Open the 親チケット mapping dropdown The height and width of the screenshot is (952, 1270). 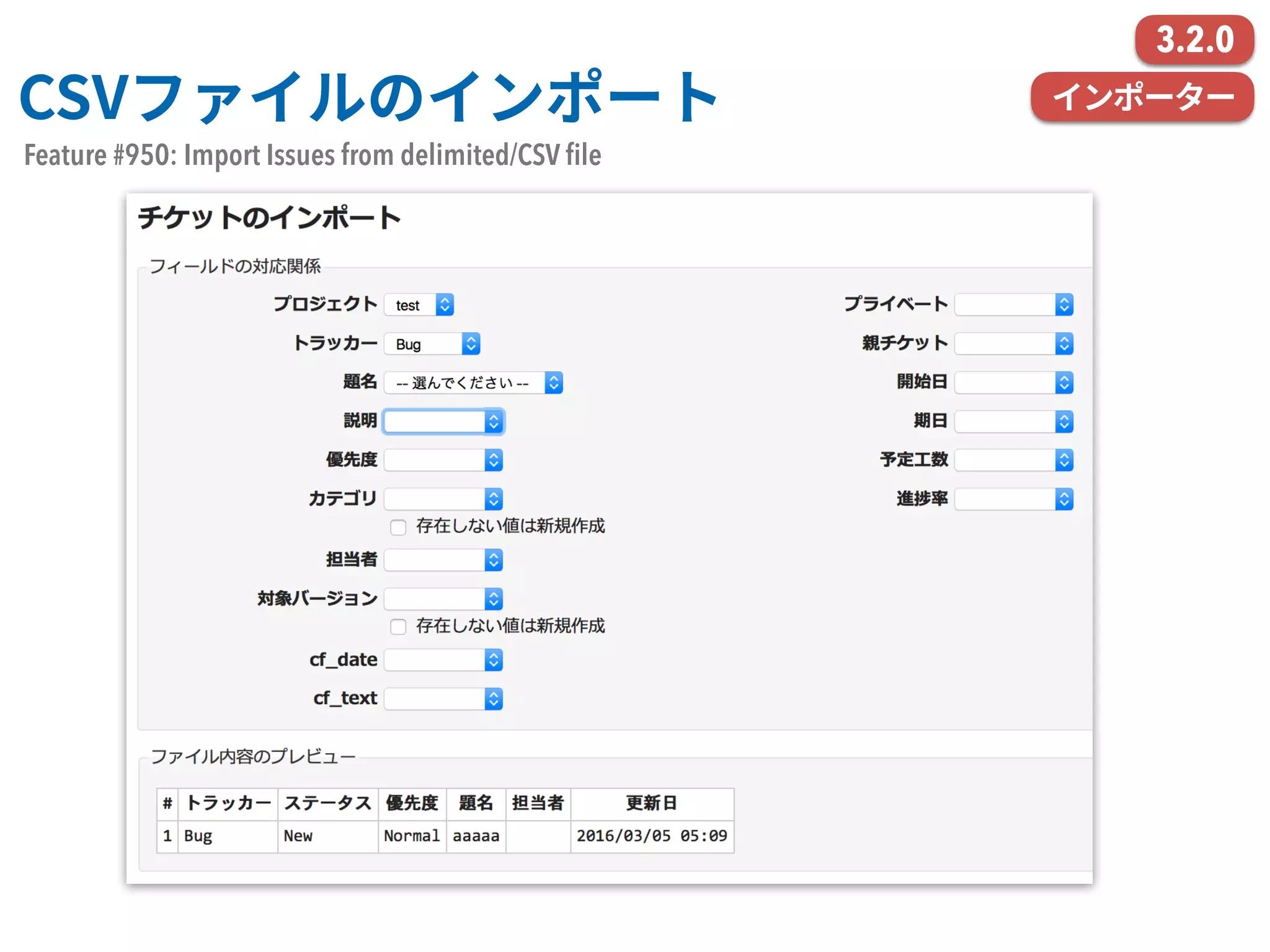[1014, 344]
